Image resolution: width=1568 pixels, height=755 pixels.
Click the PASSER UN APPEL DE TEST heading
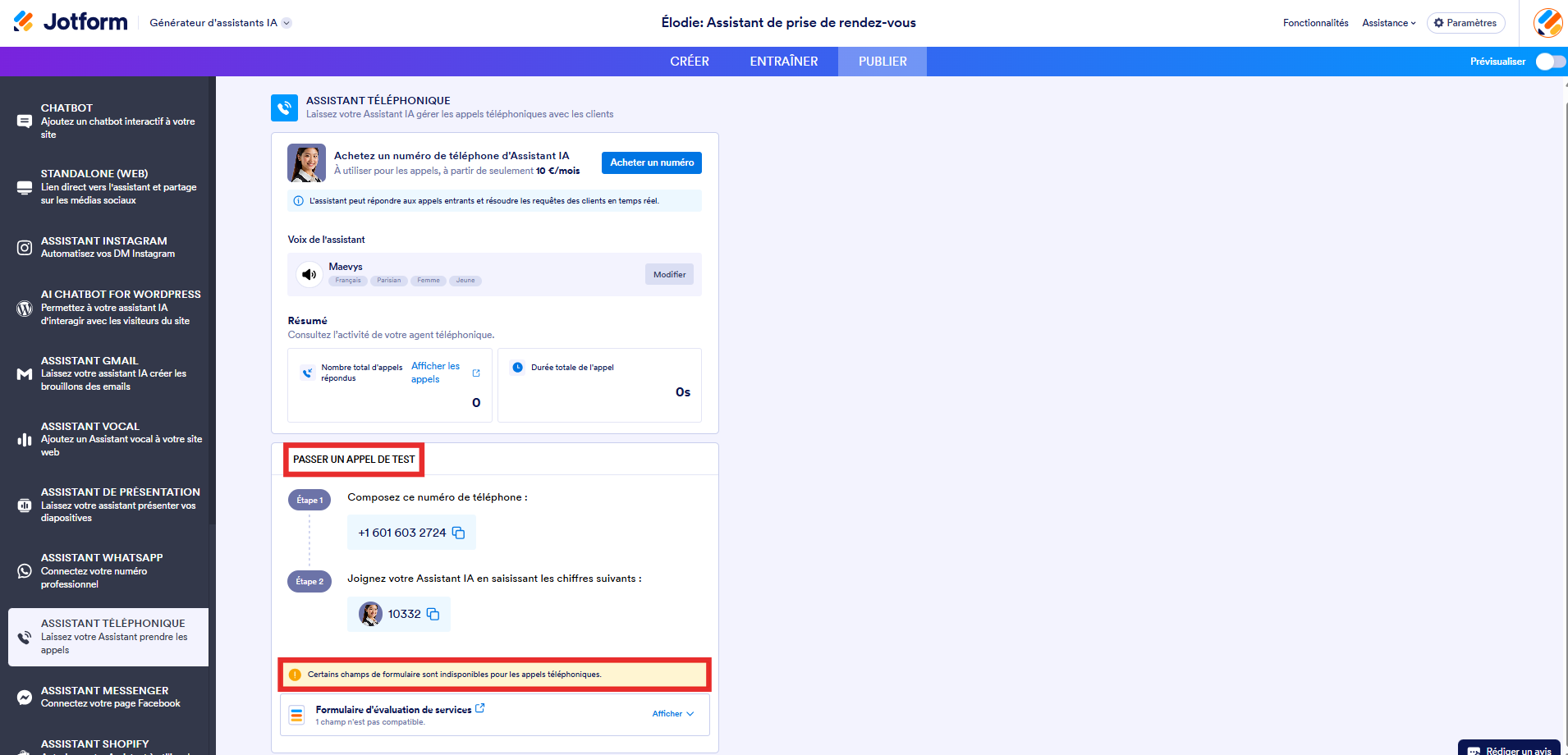[354, 460]
